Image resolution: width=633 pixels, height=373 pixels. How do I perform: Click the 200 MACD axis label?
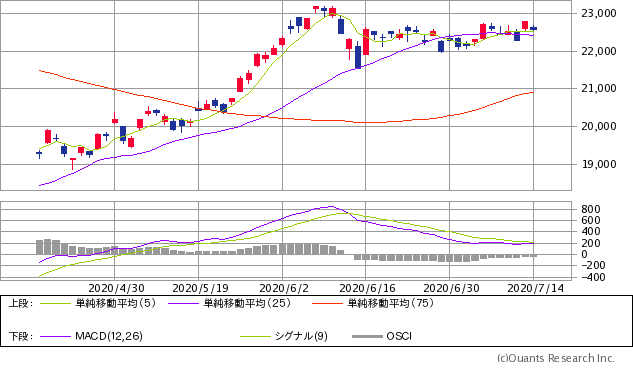tap(591, 243)
